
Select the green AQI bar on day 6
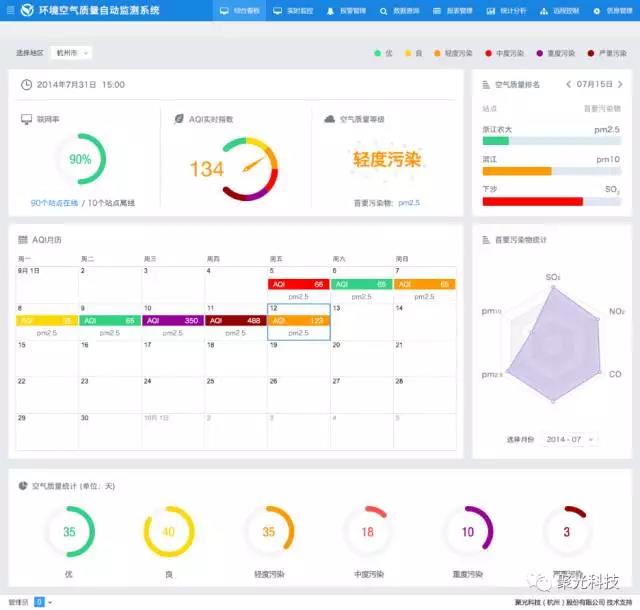coord(361,284)
